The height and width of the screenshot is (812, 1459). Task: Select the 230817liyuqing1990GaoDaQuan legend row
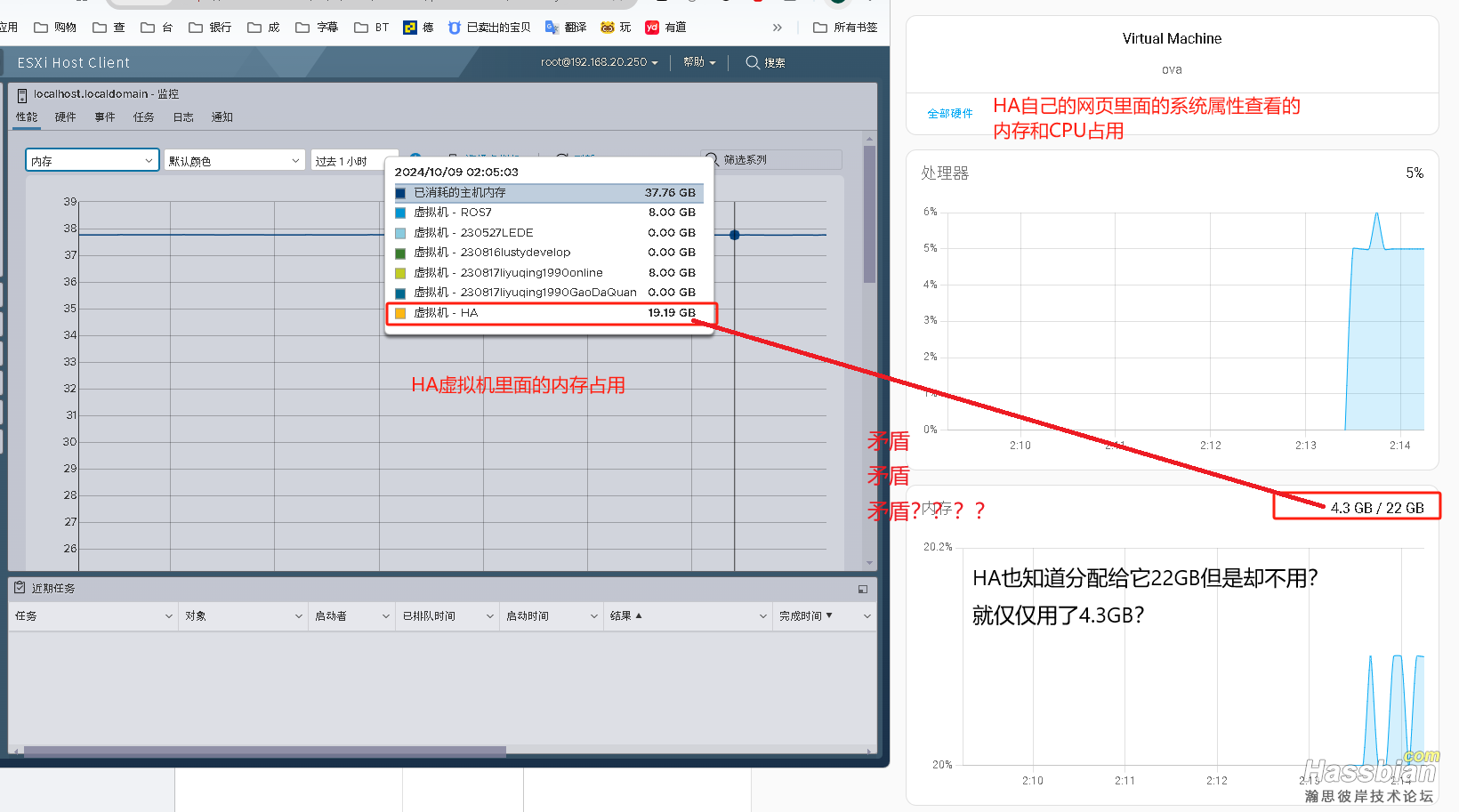point(549,293)
